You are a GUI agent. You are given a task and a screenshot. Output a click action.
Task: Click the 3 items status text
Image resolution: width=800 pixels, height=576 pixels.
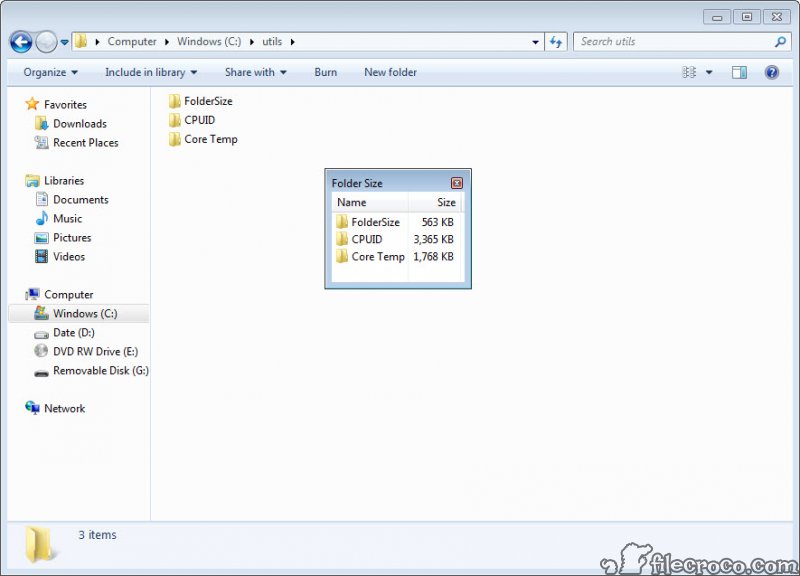click(x=97, y=535)
